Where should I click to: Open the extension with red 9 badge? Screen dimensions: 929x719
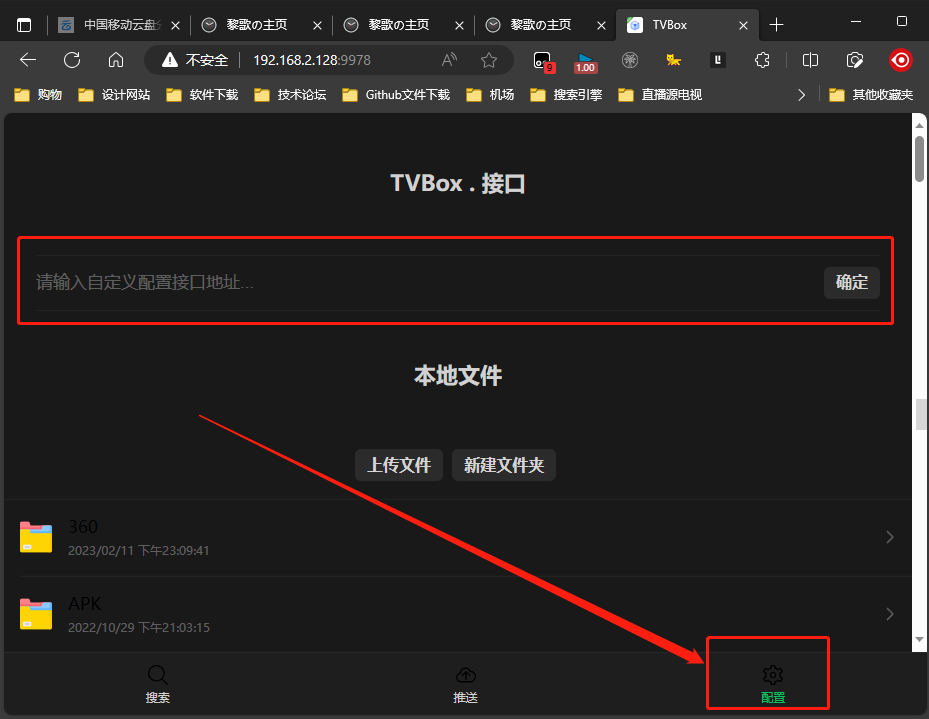tap(543, 61)
